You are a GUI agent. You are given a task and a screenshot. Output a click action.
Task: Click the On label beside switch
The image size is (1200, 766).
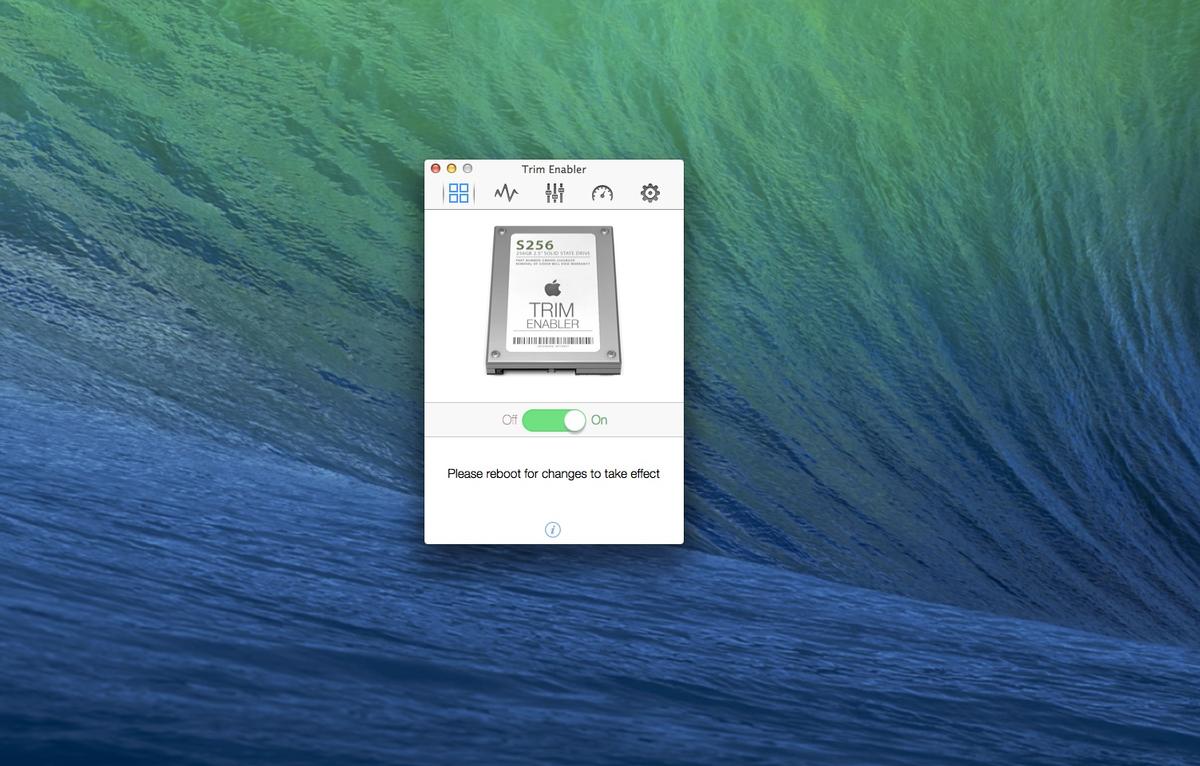599,420
